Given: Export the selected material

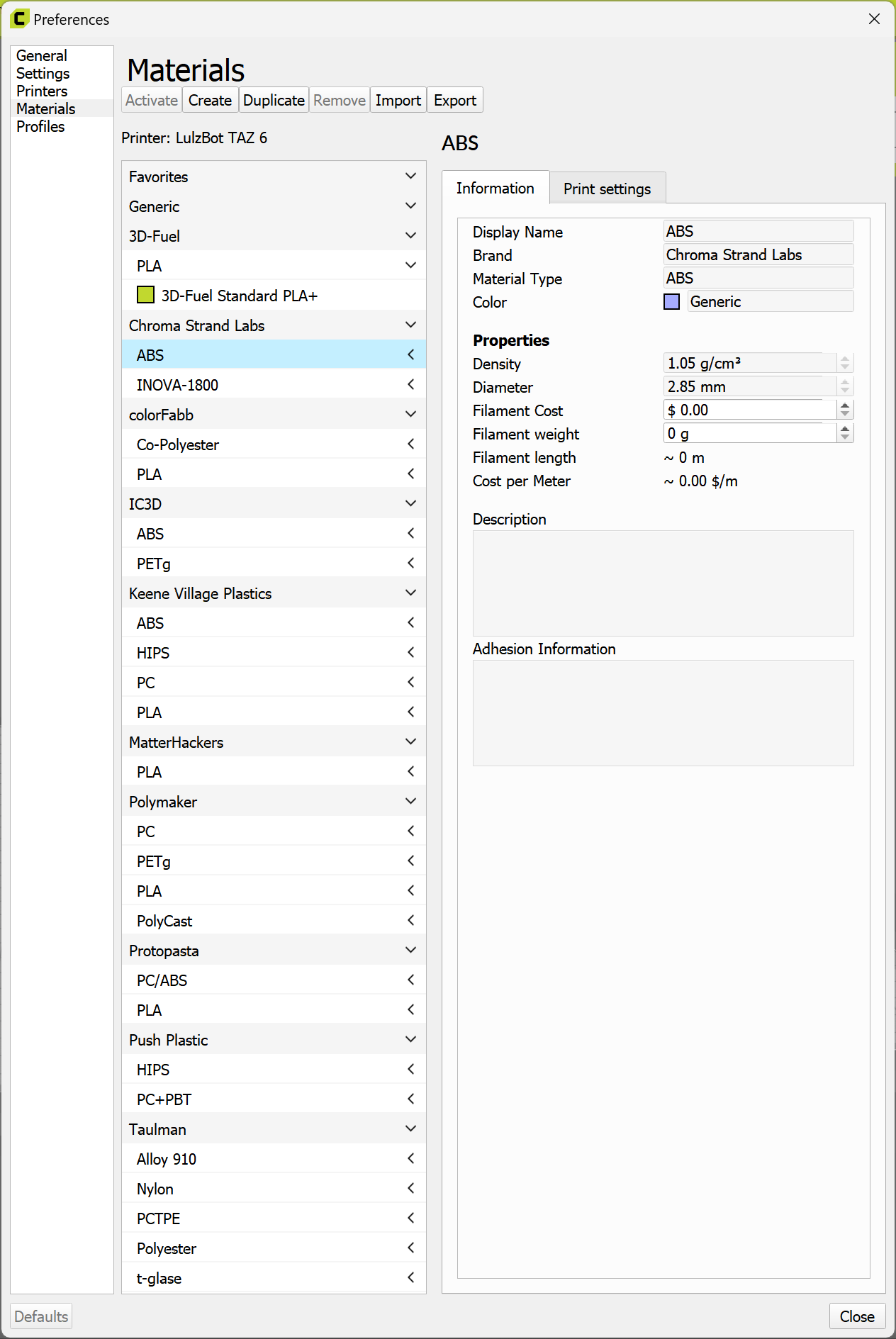Looking at the screenshot, I should tap(454, 101).
